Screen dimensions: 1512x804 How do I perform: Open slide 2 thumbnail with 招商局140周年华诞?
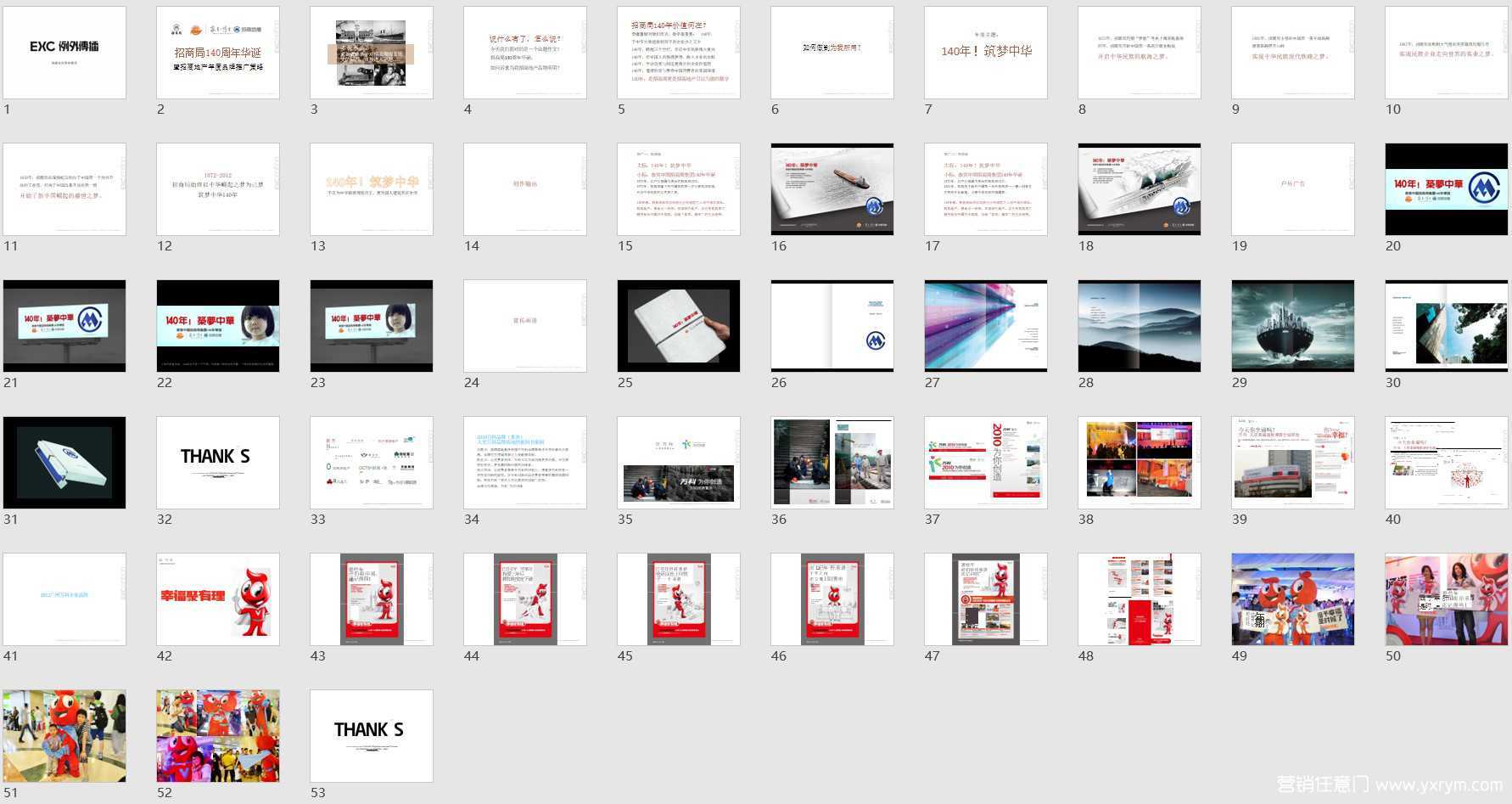tap(218, 53)
